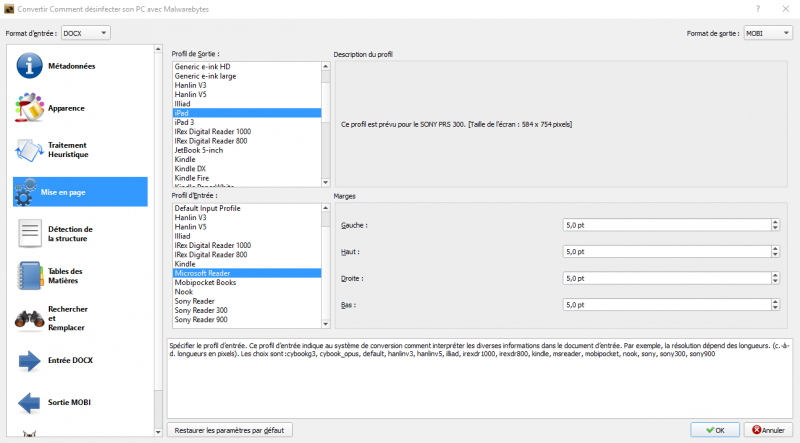Screen dimensions: 800x443
Task: Select Mise en page section
Action: pos(80,192)
